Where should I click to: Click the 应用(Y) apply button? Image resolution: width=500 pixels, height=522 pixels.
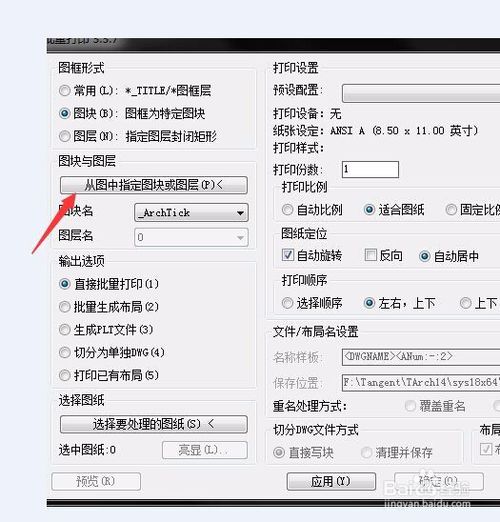coord(331,481)
